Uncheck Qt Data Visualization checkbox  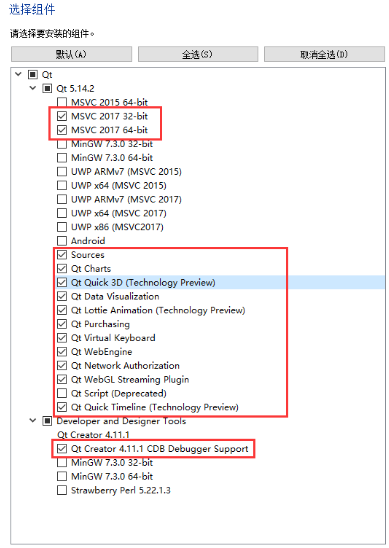(x=62, y=296)
